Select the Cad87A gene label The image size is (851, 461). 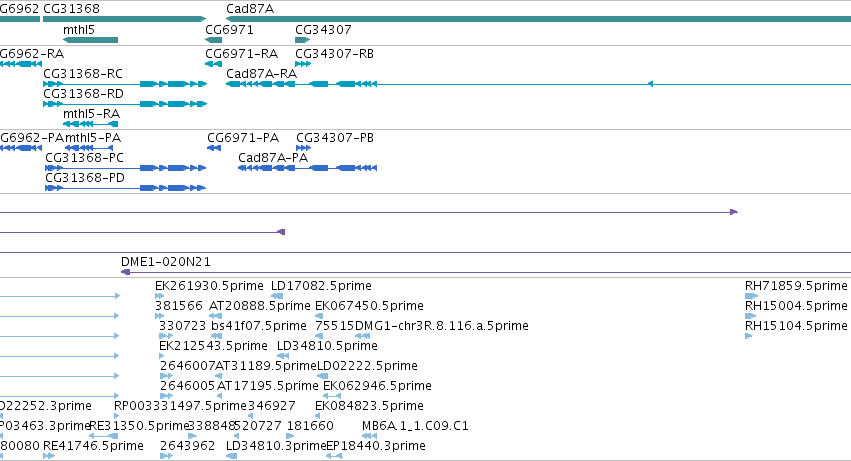(x=250, y=9)
